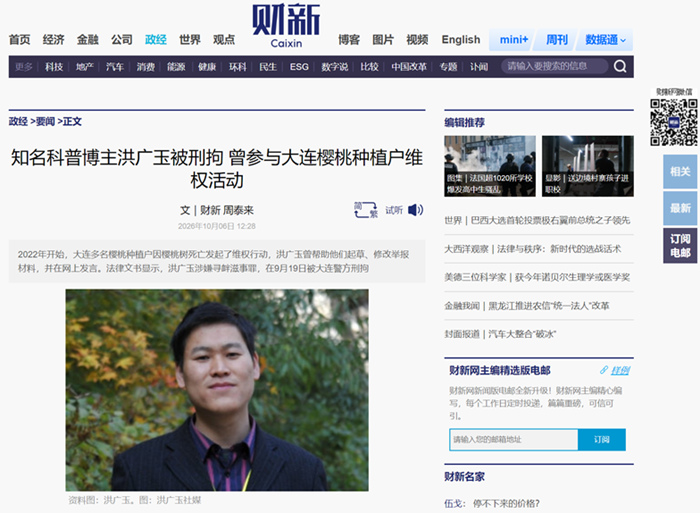Open 健康 subcategory

coord(207,67)
